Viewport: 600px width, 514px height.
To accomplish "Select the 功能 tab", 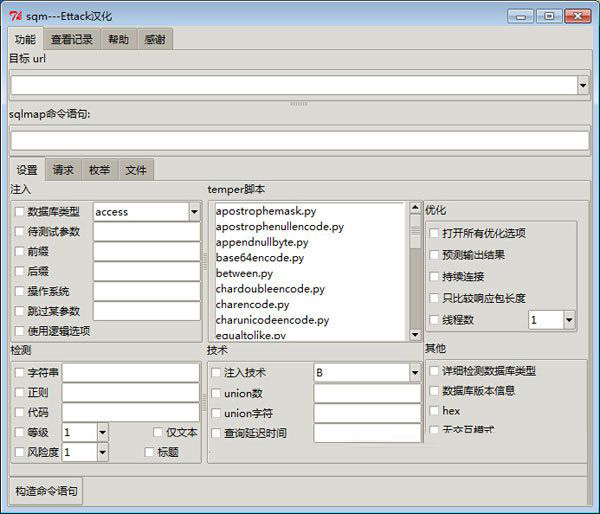I will [25, 39].
